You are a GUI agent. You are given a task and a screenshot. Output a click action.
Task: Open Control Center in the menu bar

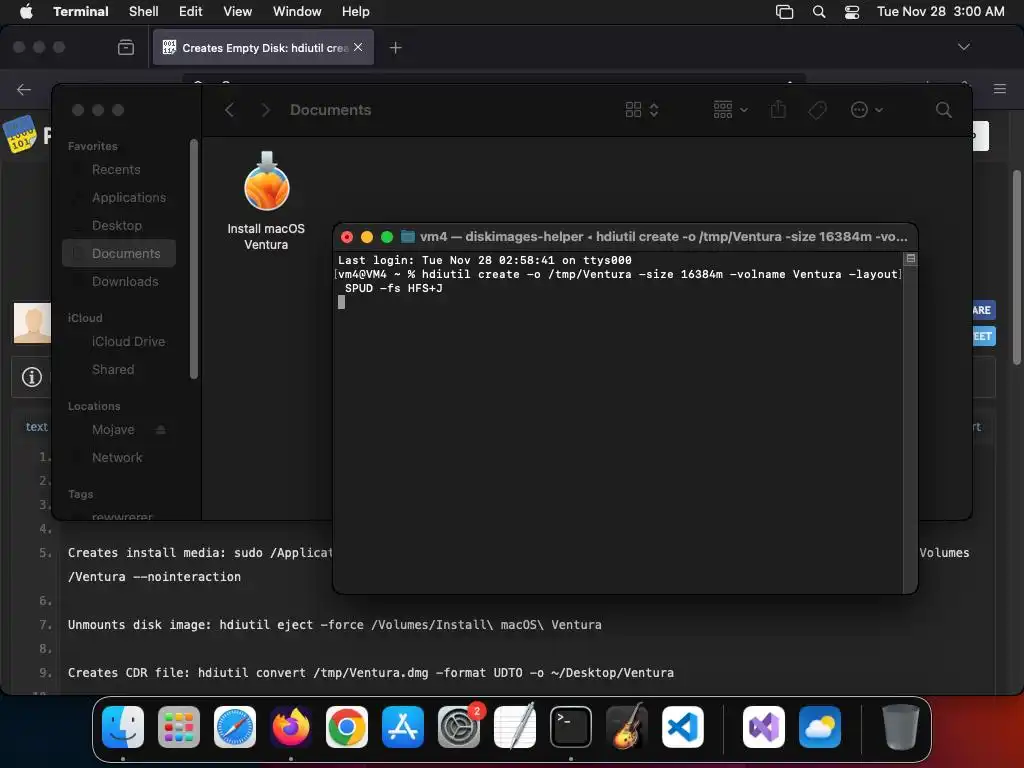[x=852, y=12]
